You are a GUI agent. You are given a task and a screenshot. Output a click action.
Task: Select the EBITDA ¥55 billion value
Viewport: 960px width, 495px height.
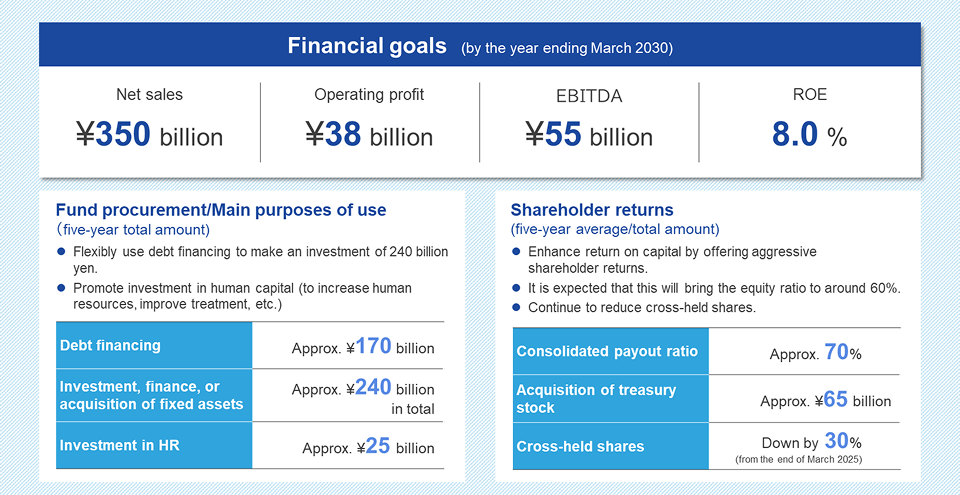[588, 135]
